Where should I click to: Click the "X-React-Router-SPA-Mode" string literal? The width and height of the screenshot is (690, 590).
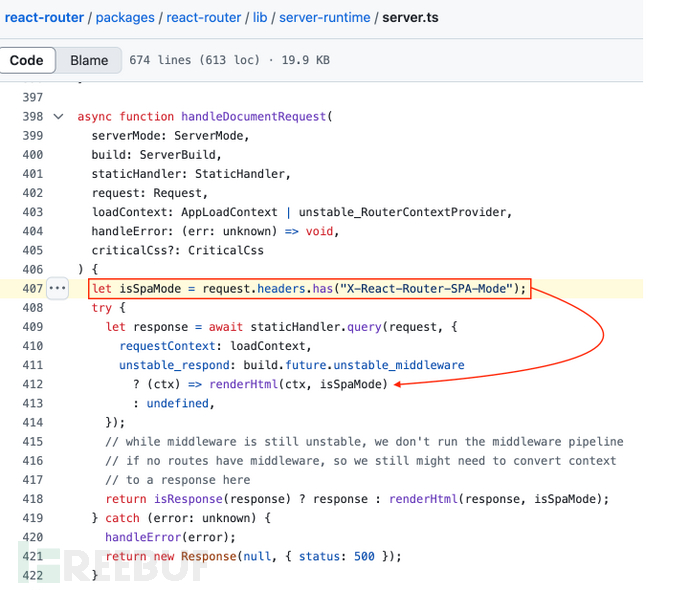(x=432, y=289)
